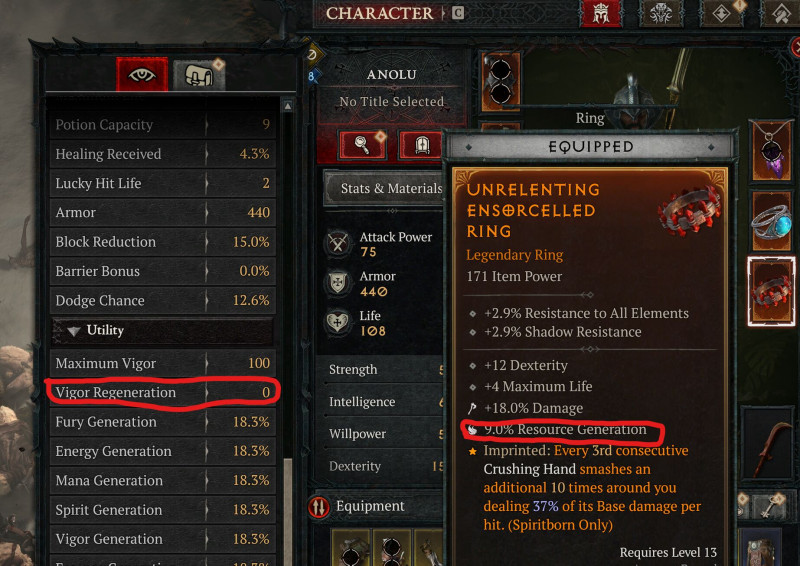
Task: Select the blue gem ring slot
Action: pyautogui.click(x=772, y=222)
